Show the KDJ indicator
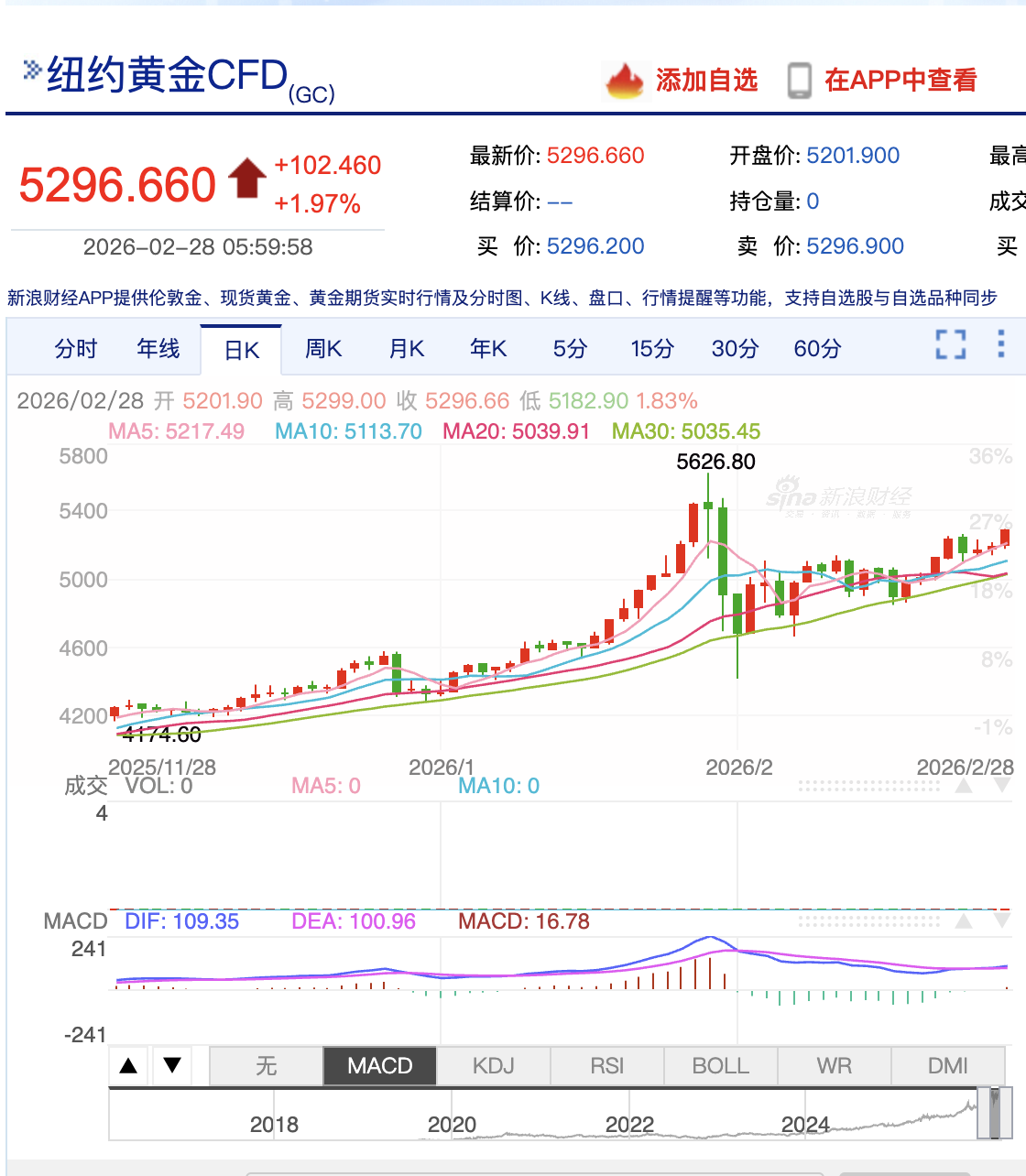This screenshot has height=1176, width=1026. pos(493,1065)
